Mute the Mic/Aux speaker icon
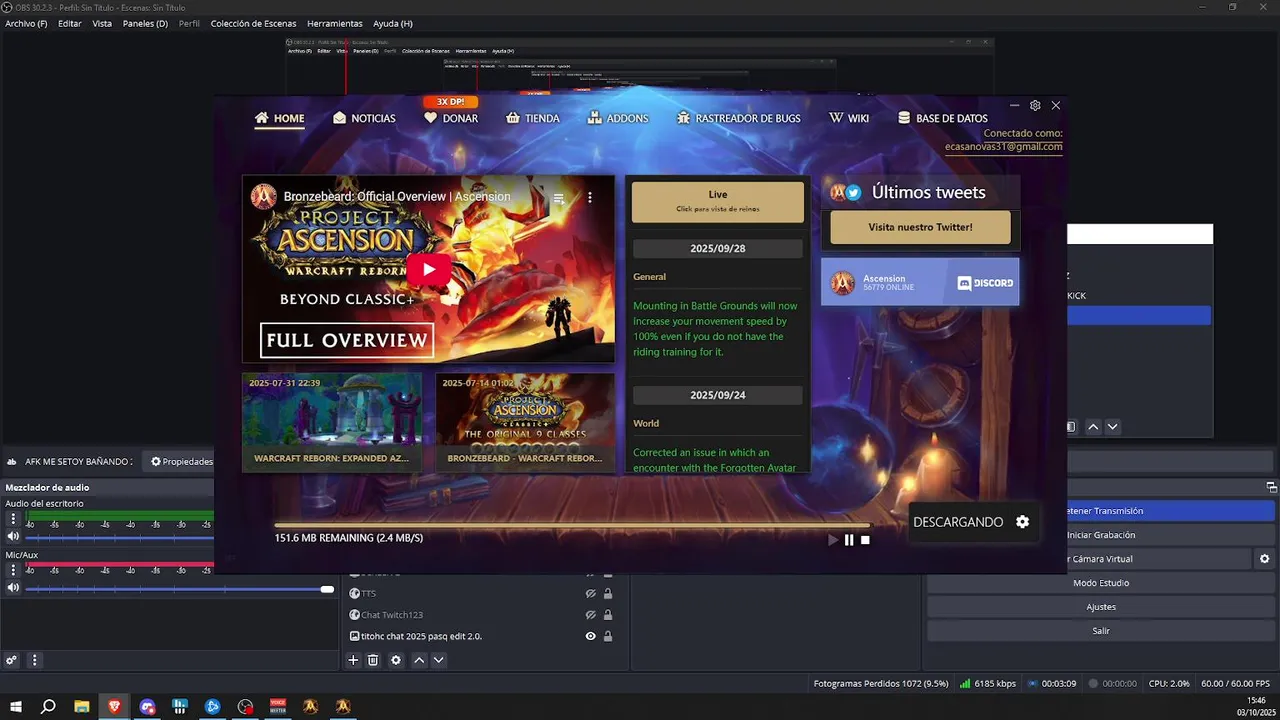Image resolution: width=1280 pixels, height=720 pixels. 13,588
